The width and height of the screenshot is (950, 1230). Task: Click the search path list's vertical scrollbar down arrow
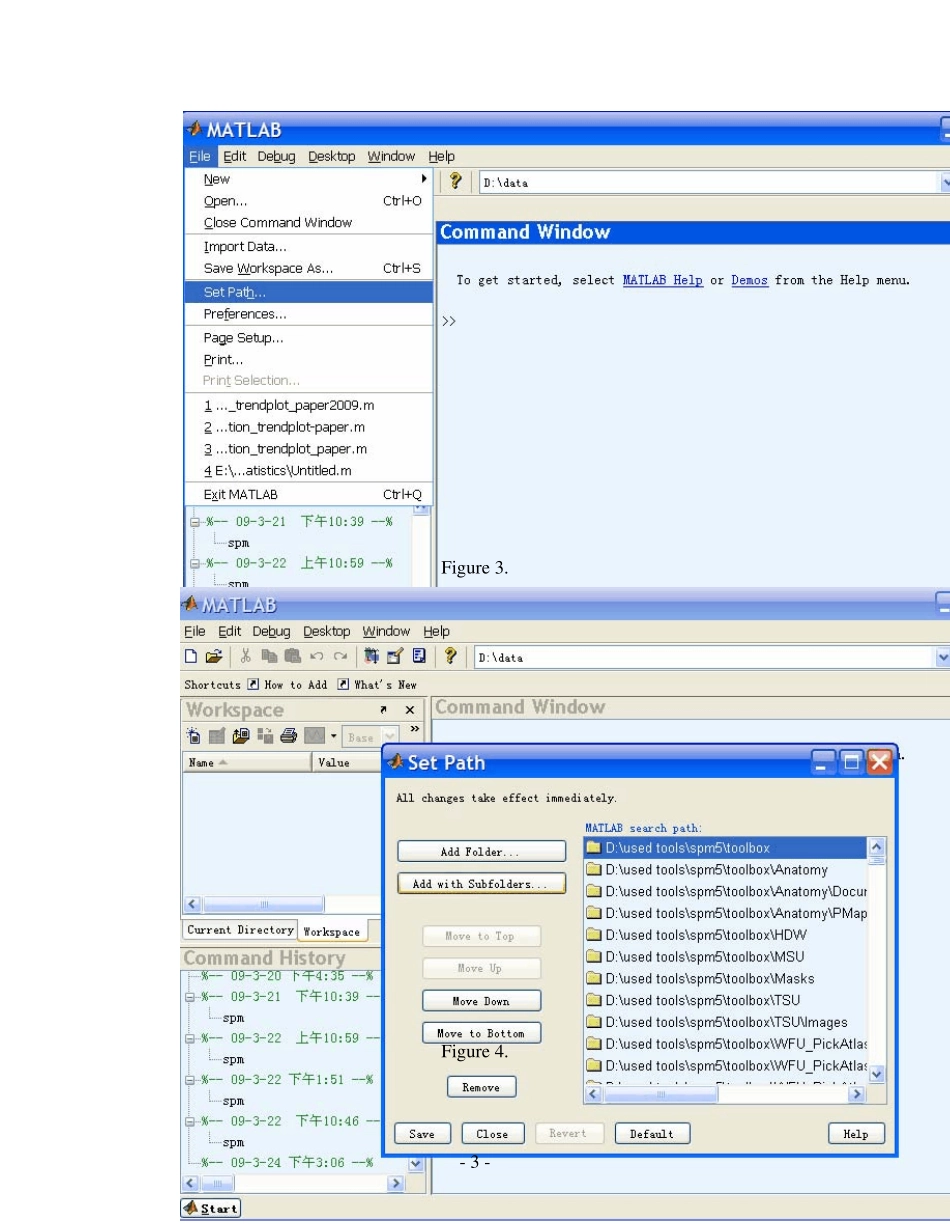pos(877,1073)
